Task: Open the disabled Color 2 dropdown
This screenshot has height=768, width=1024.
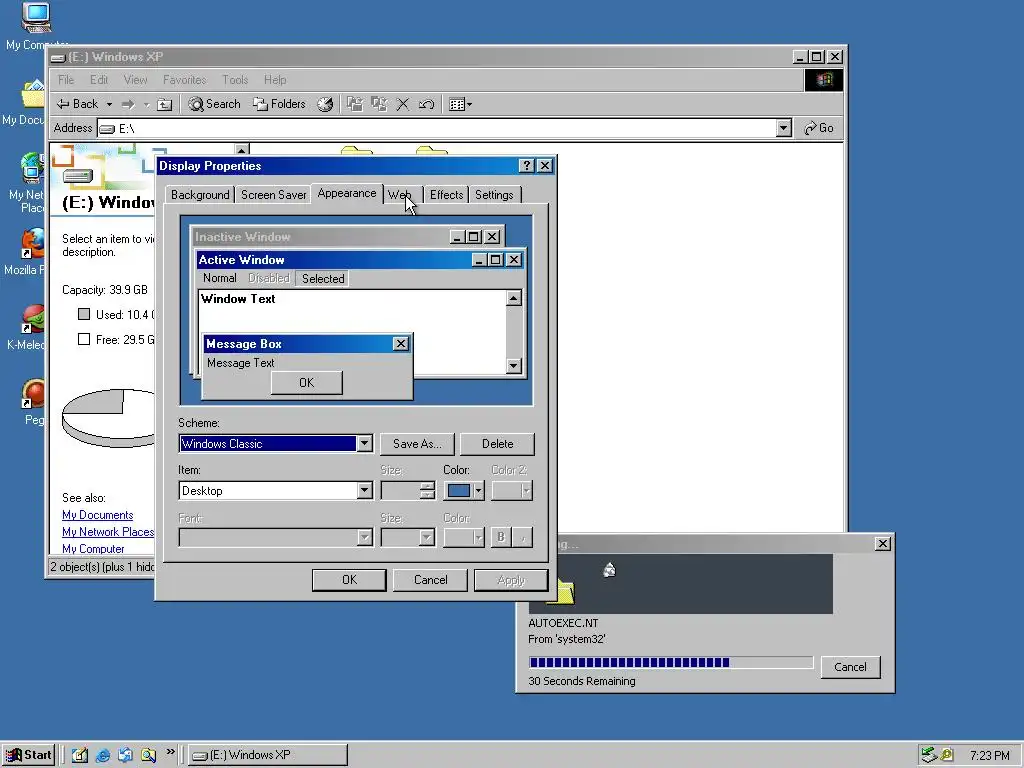Action: [512, 490]
